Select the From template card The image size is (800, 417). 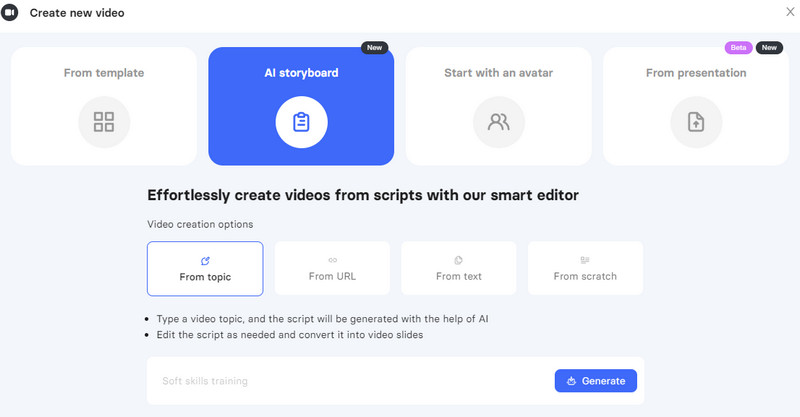[x=104, y=106]
